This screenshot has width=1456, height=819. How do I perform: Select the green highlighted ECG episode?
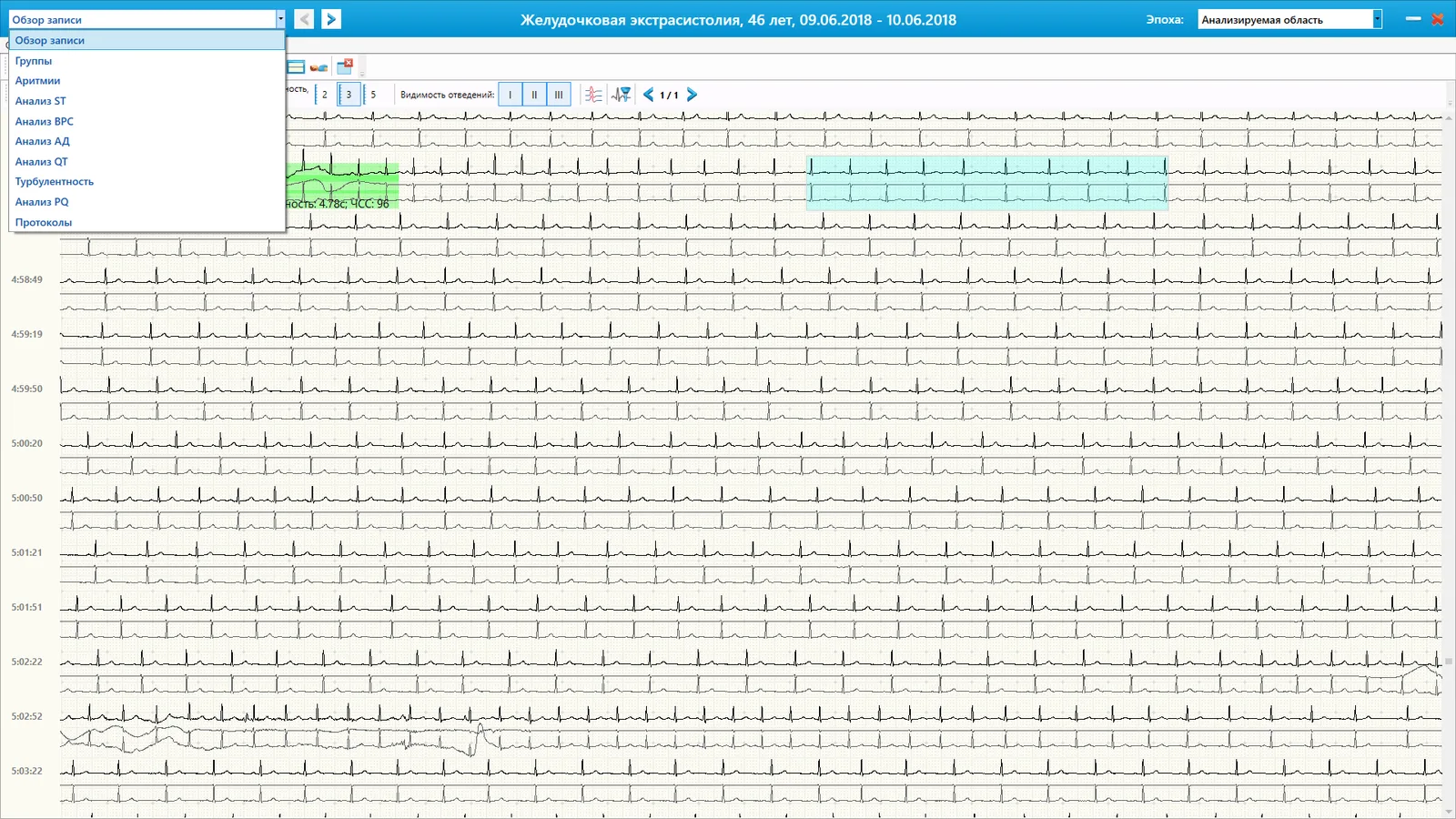343,187
